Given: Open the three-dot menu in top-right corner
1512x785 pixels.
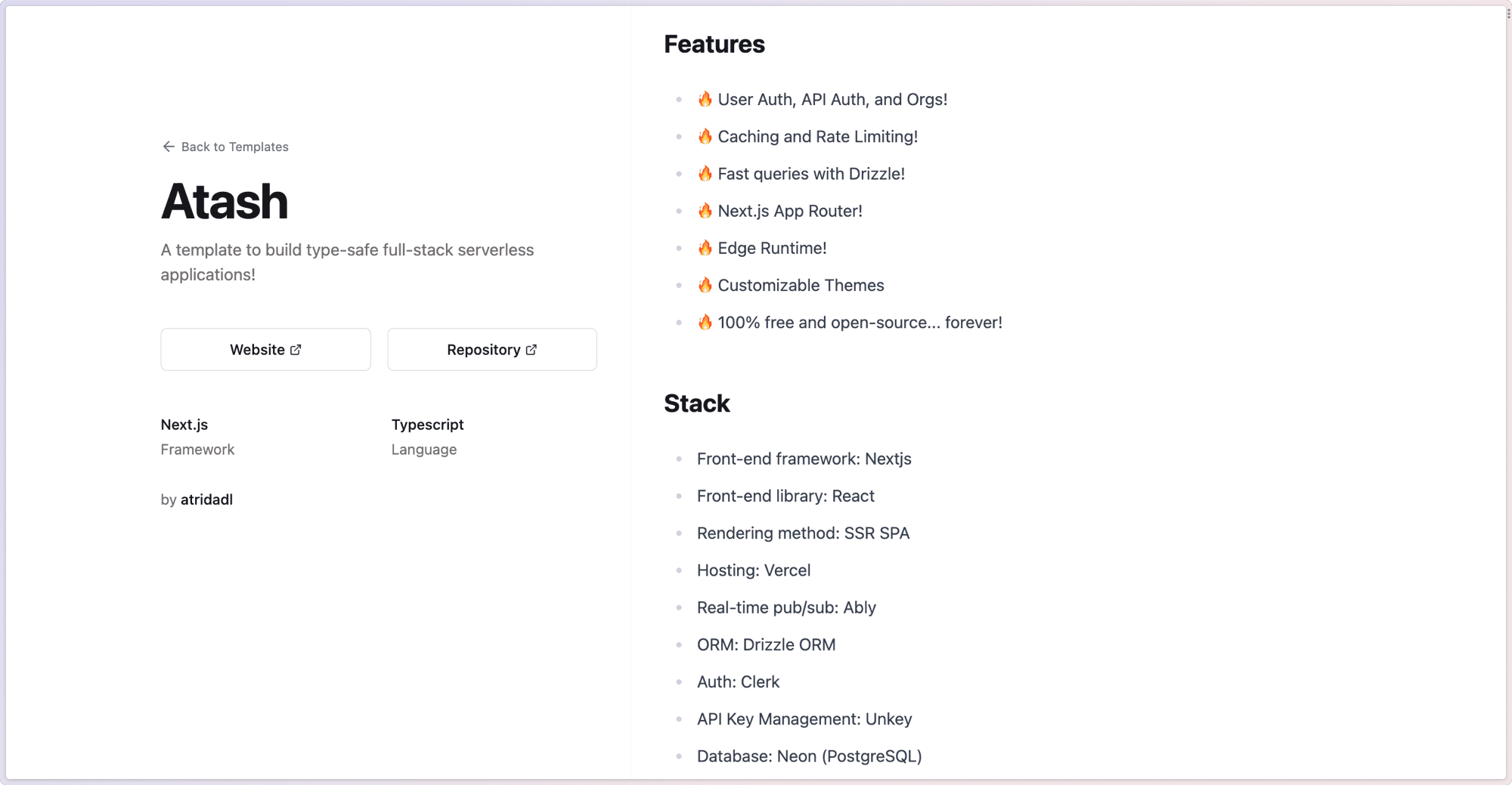Looking at the screenshot, I should coord(1507,13).
